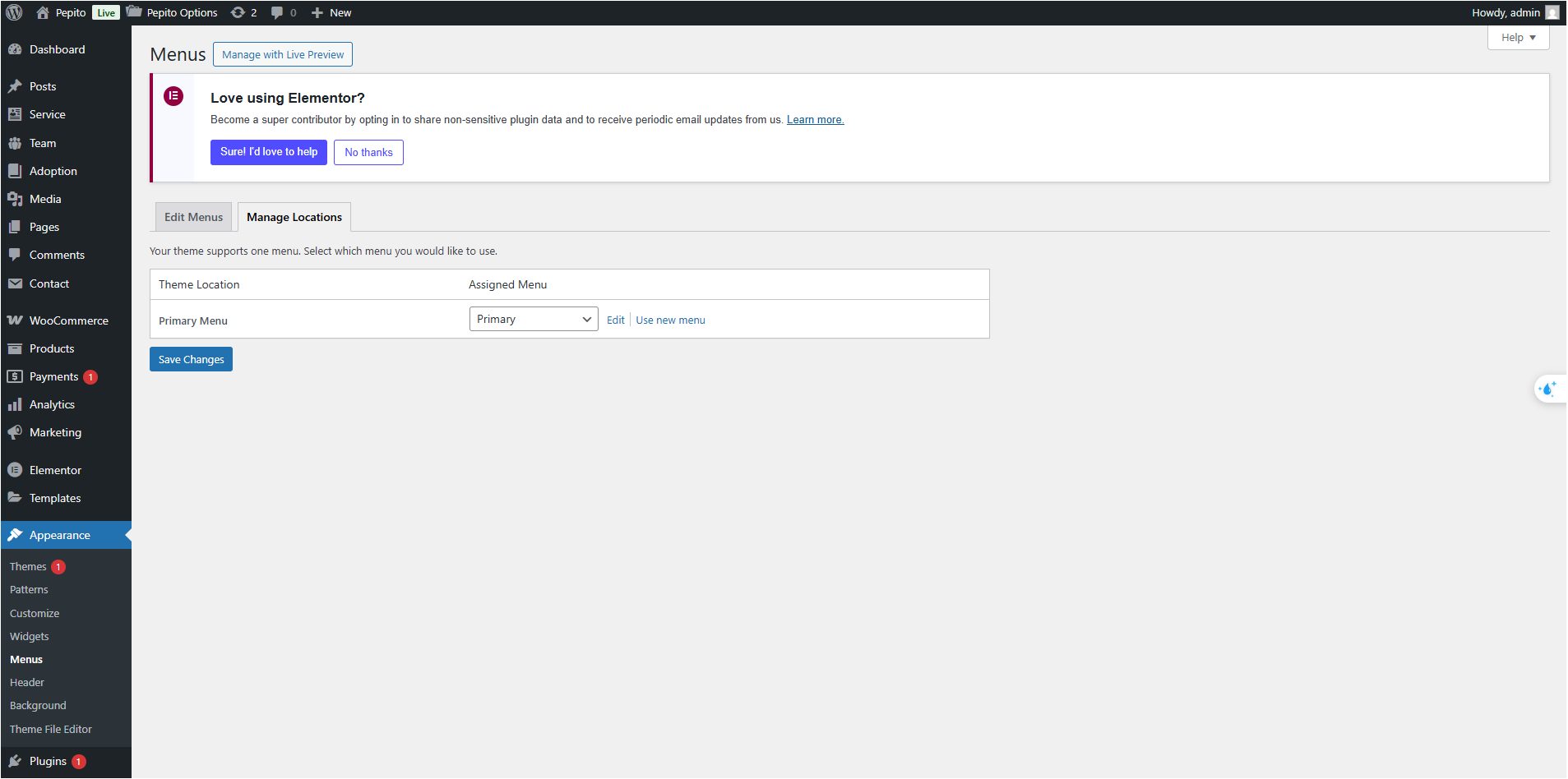Click Sure! I'd love to help button

pyautogui.click(x=269, y=152)
